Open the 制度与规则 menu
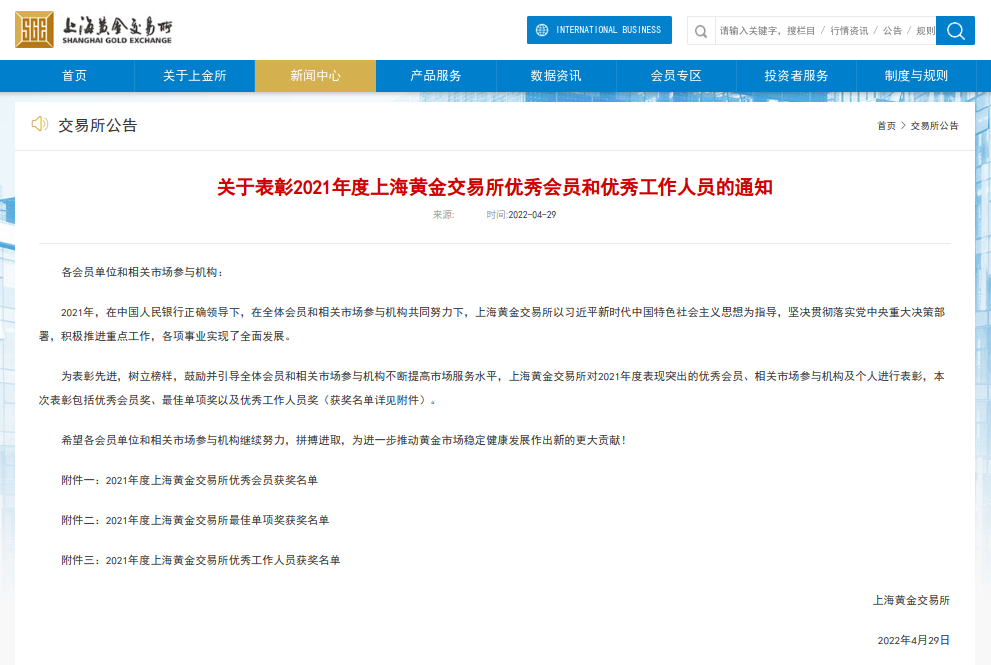The height and width of the screenshot is (665, 991). [x=916, y=76]
